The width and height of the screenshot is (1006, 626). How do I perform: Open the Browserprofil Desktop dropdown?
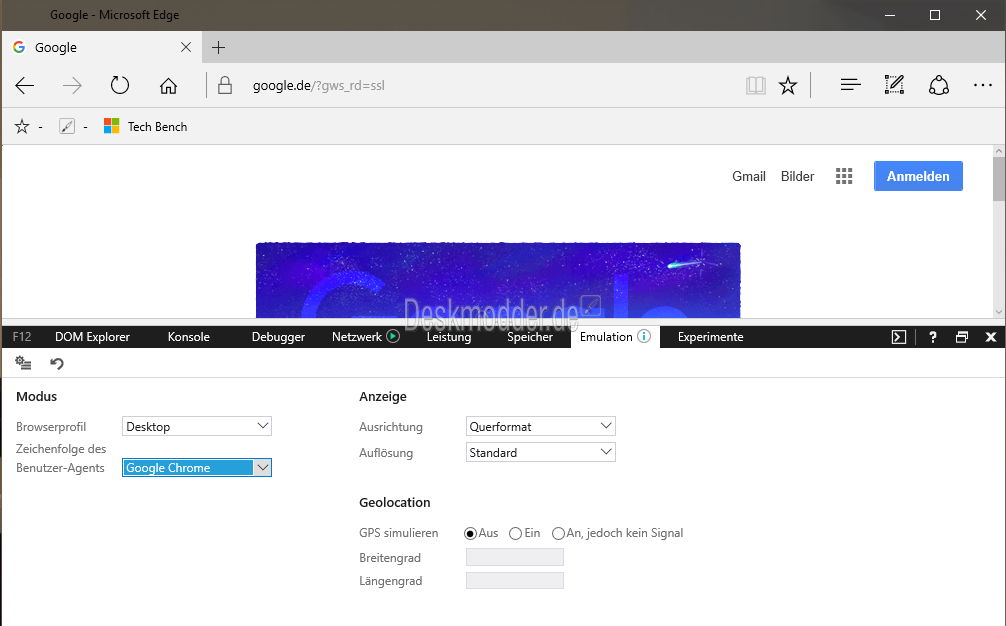coord(197,426)
